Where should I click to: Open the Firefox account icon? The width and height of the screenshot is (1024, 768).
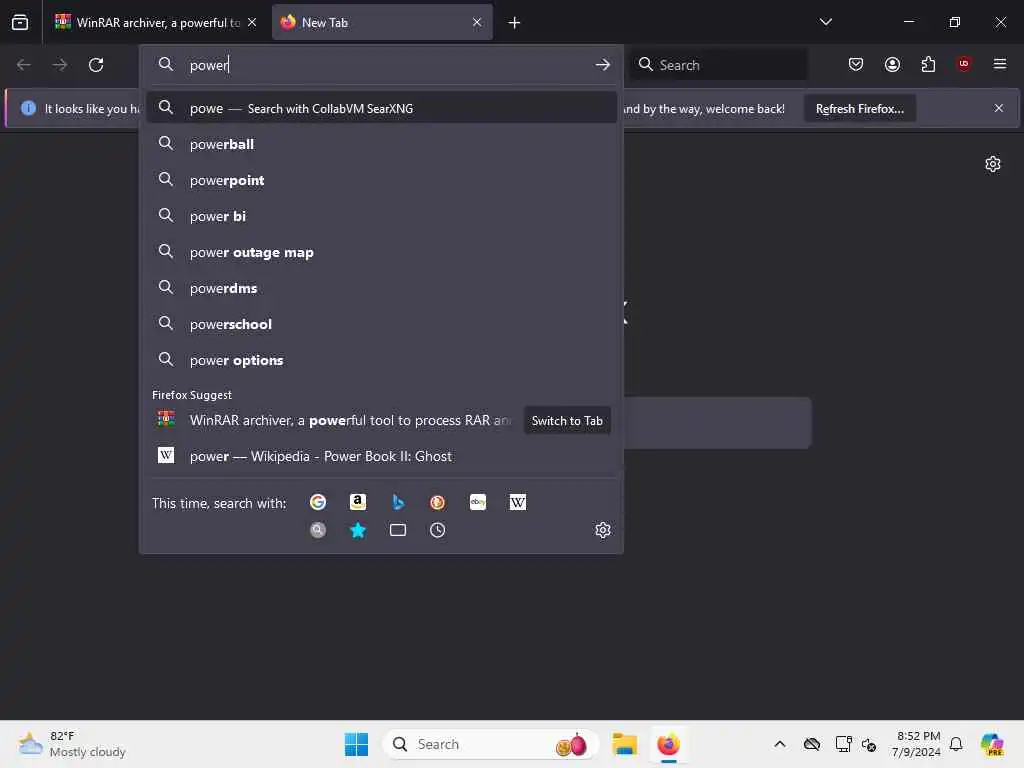click(x=892, y=64)
